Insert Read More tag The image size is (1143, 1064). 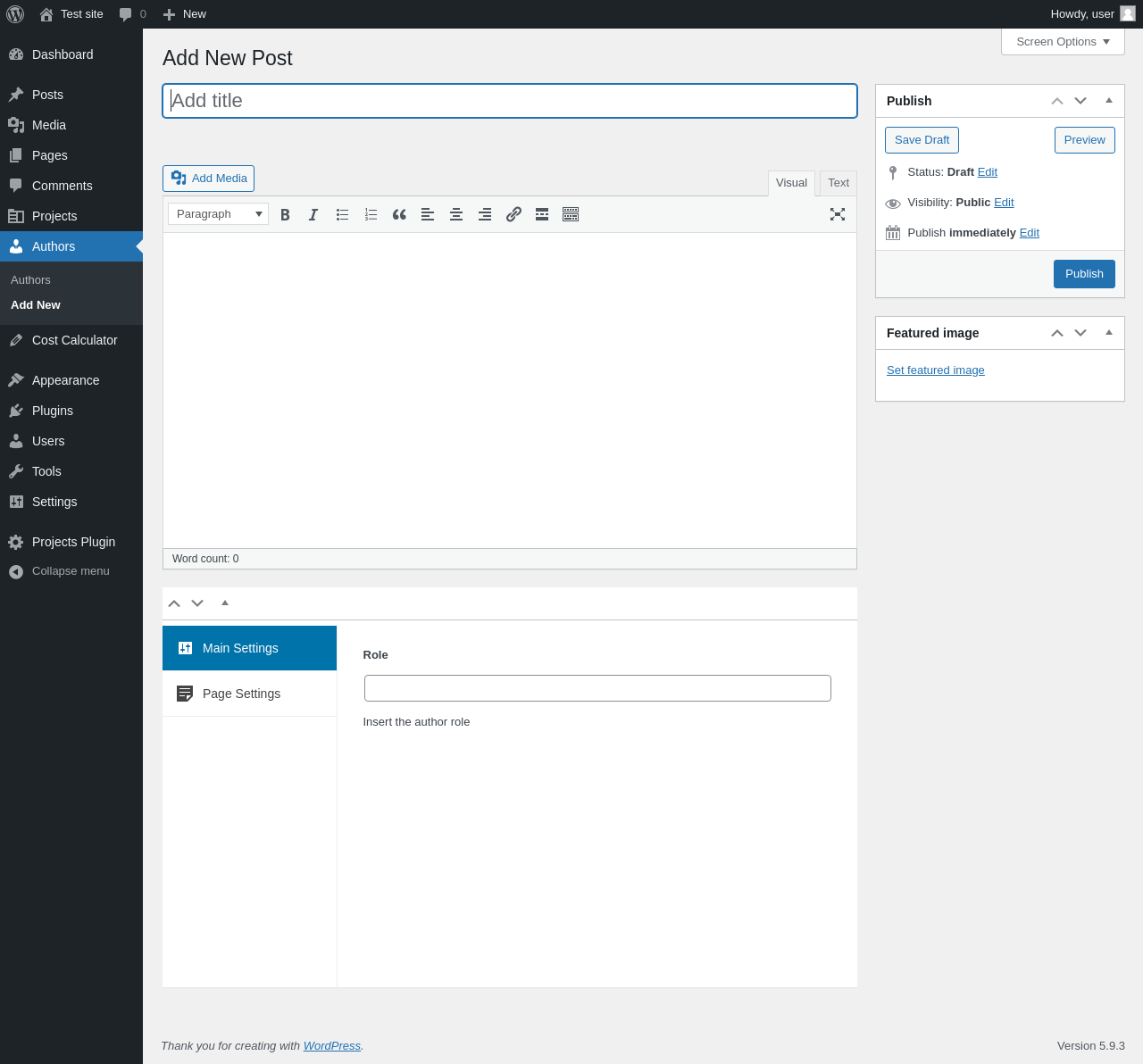coord(542,214)
